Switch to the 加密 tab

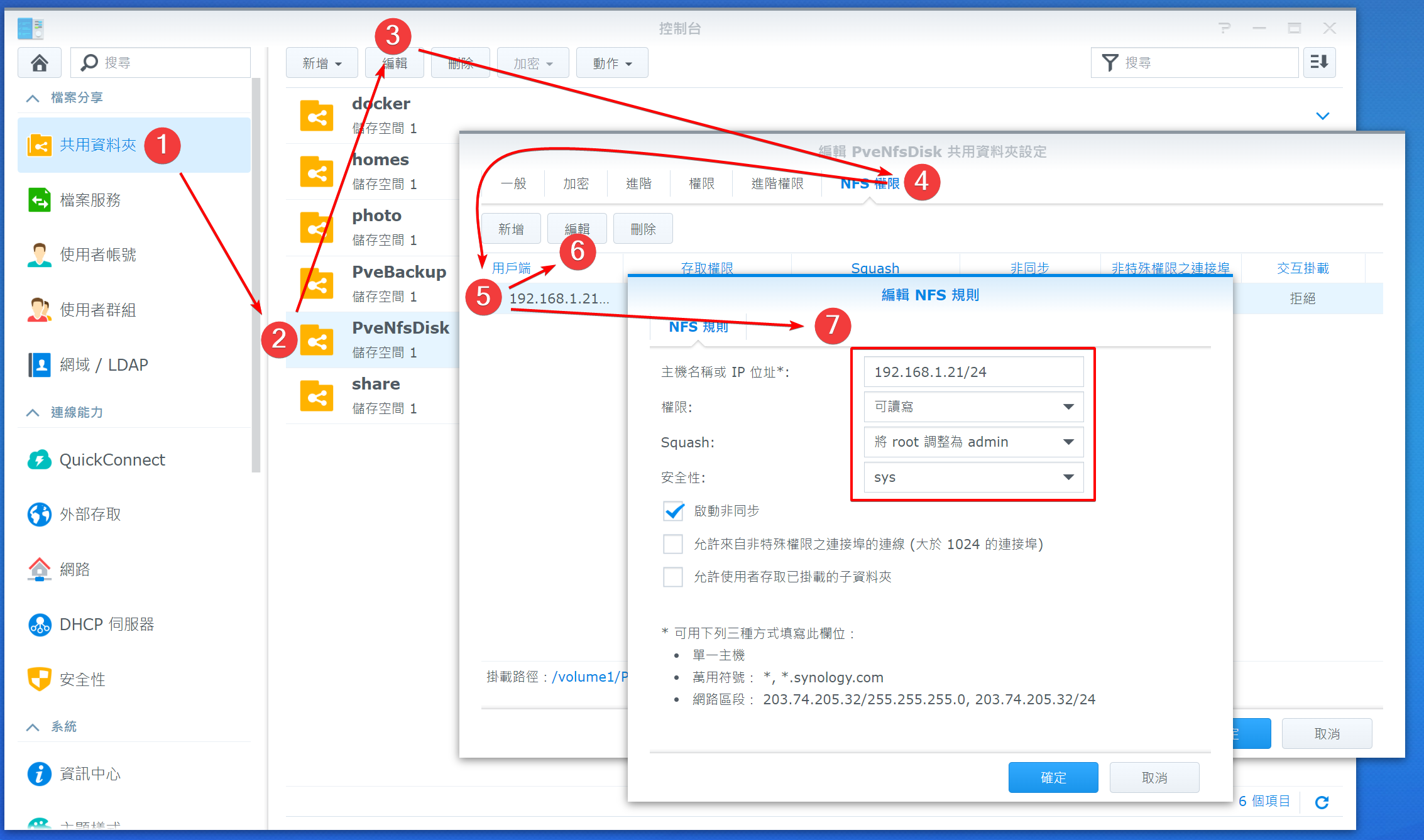(x=576, y=183)
